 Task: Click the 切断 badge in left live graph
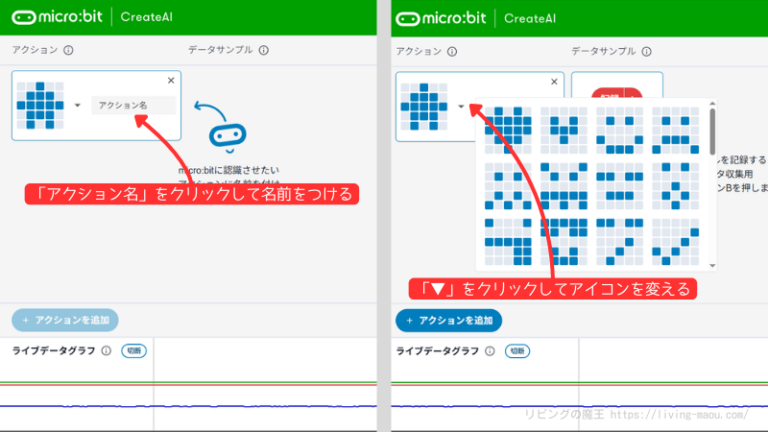point(133,351)
